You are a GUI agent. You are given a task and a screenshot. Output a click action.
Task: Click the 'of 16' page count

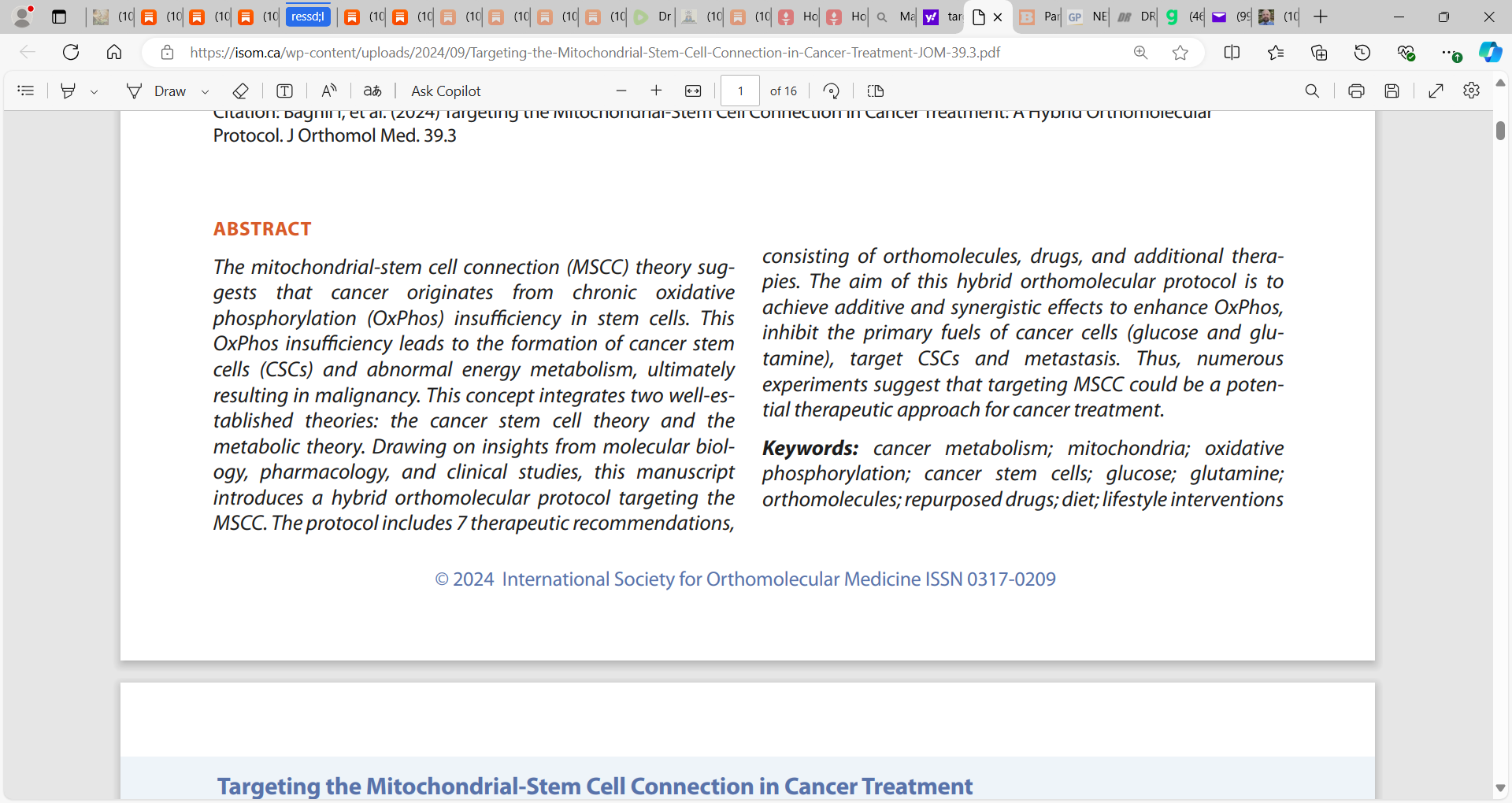click(x=784, y=91)
